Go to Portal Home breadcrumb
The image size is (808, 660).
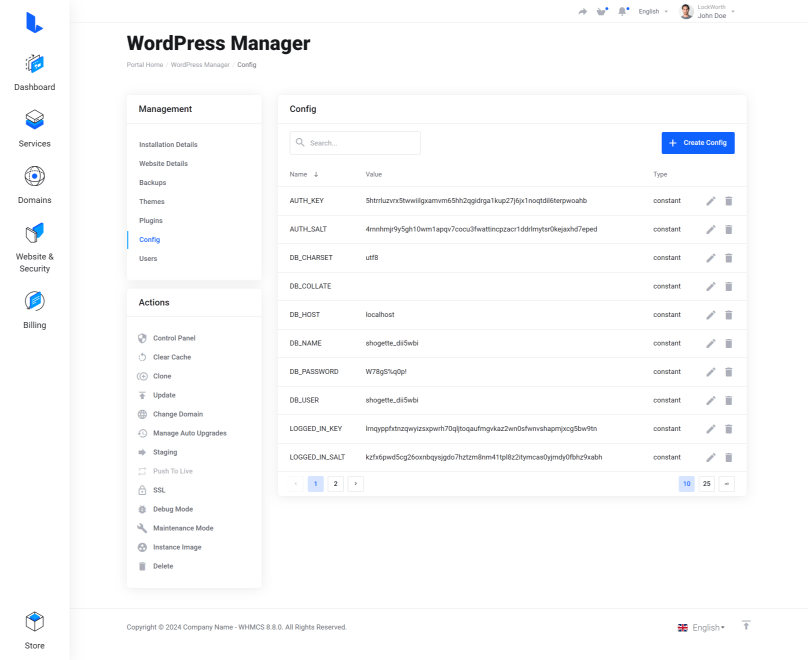pos(145,65)
